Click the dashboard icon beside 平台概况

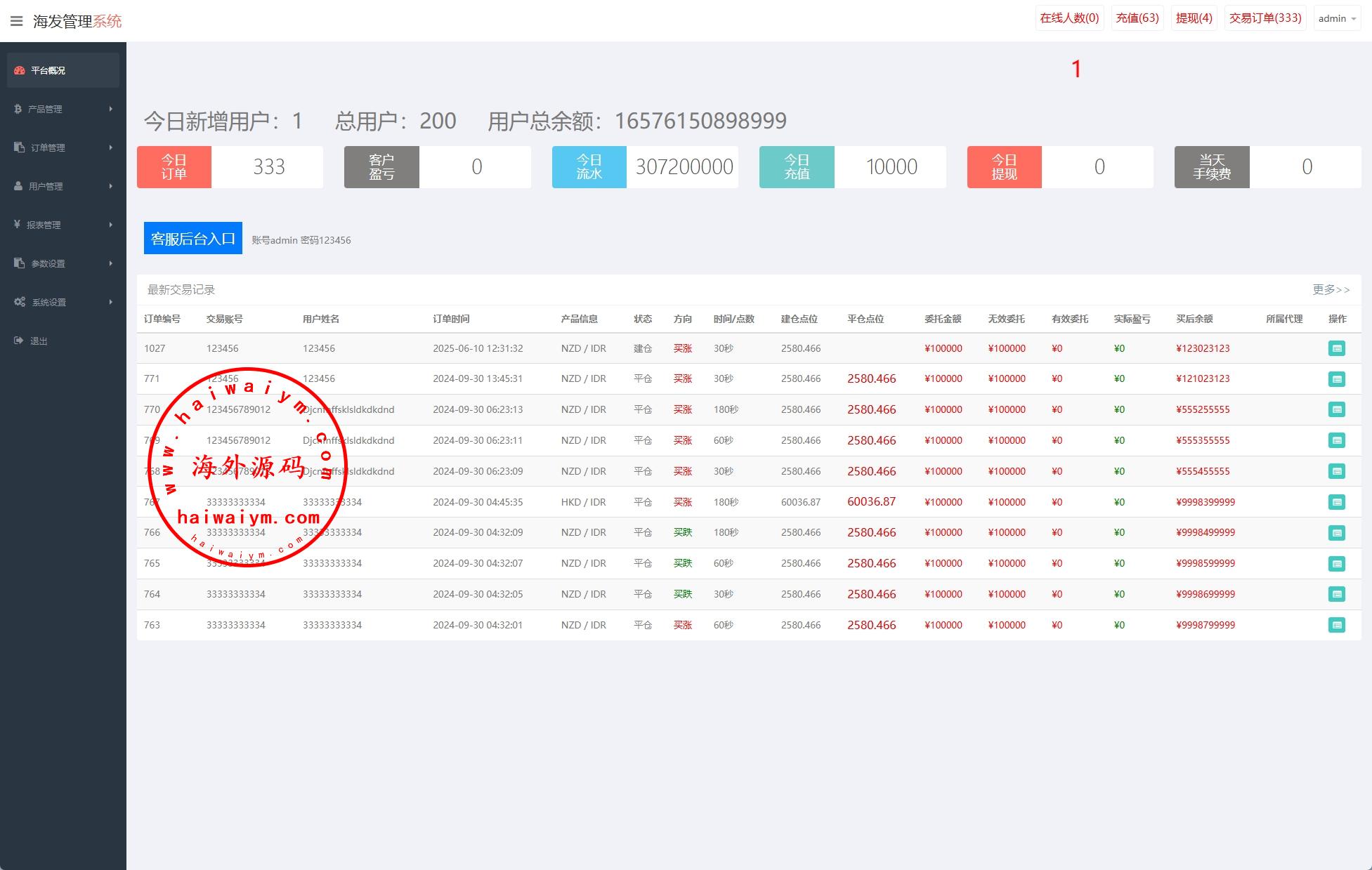pyautogui.click(x=20, y=70)
